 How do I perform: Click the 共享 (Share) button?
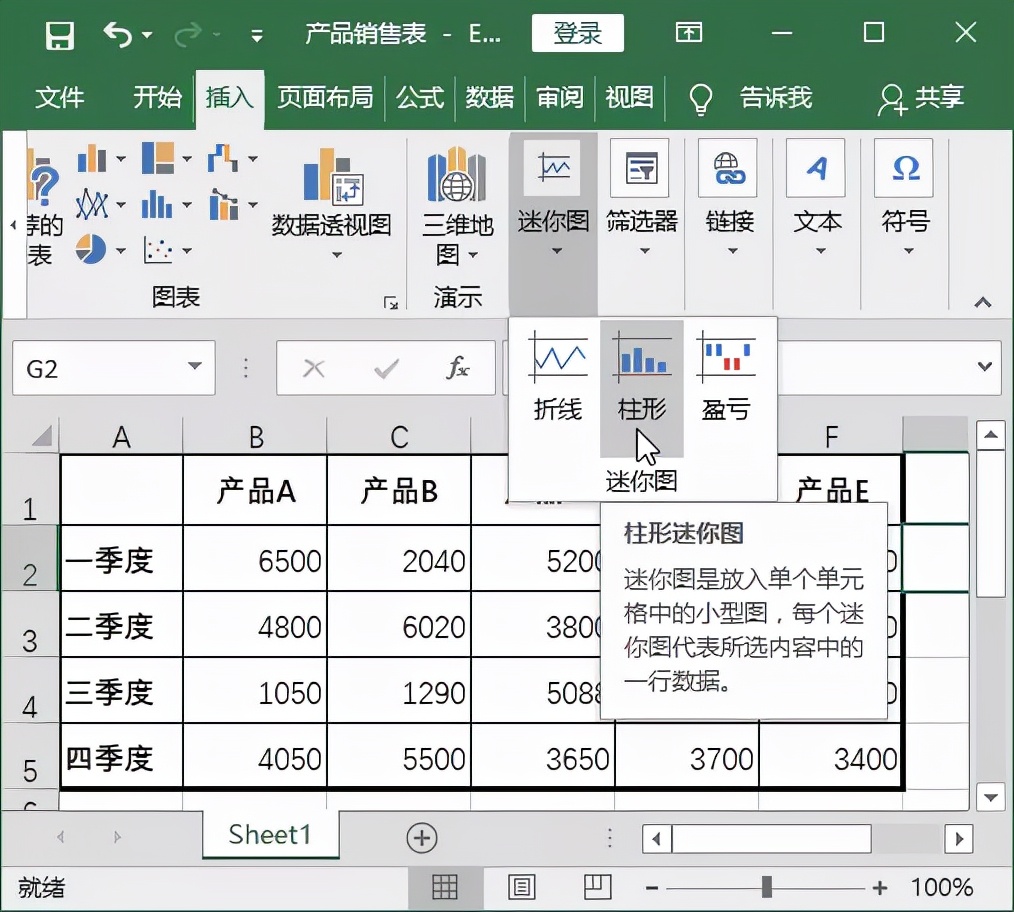click(921, 99)
